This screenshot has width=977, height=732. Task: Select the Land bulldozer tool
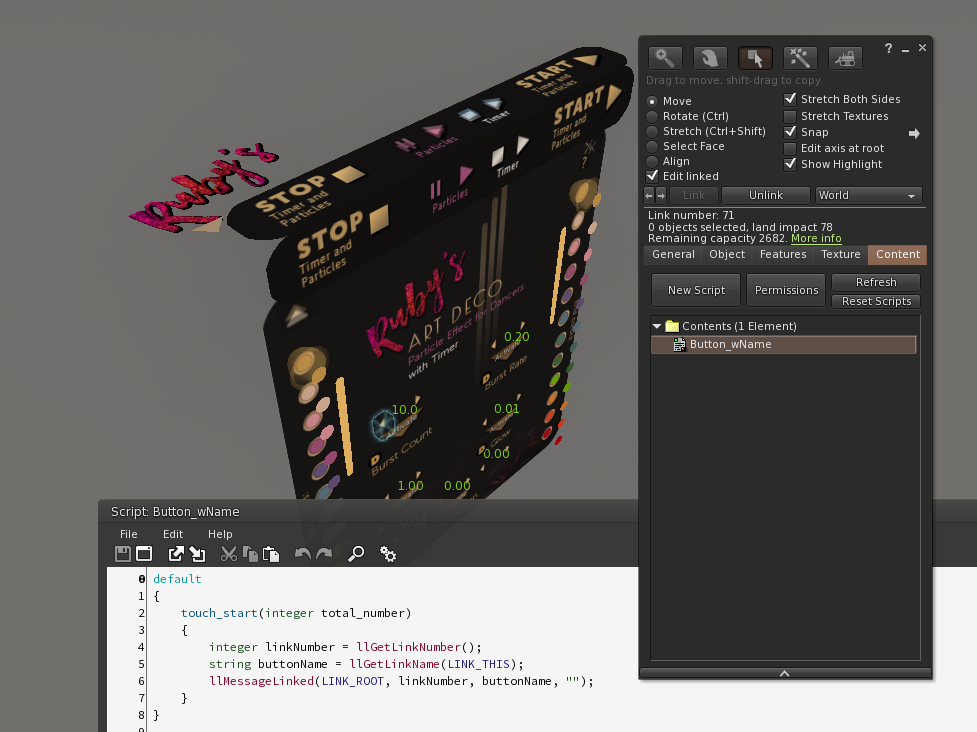coord(845,58)
